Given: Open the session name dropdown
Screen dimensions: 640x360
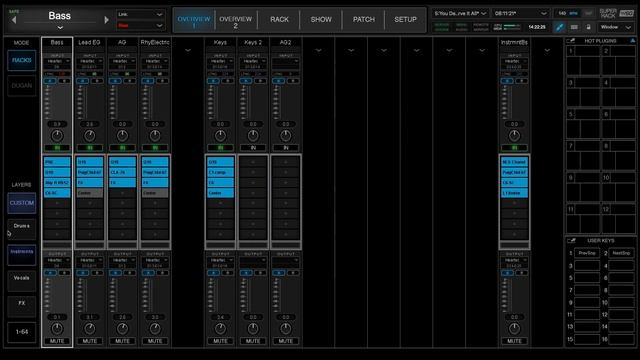Looking at the screenshot, I should [x=460, y=13].
